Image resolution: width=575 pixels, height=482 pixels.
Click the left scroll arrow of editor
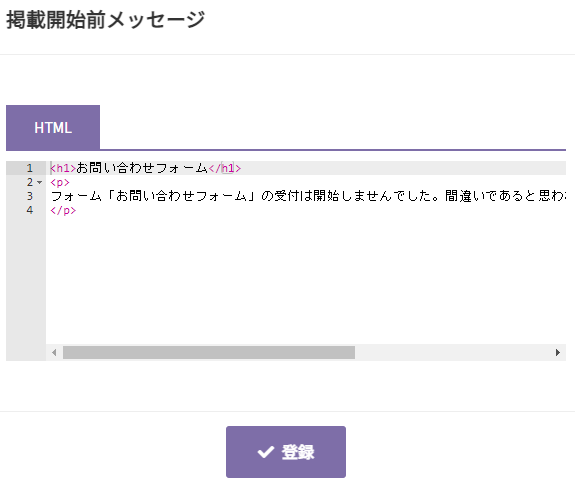click(54, 353)
